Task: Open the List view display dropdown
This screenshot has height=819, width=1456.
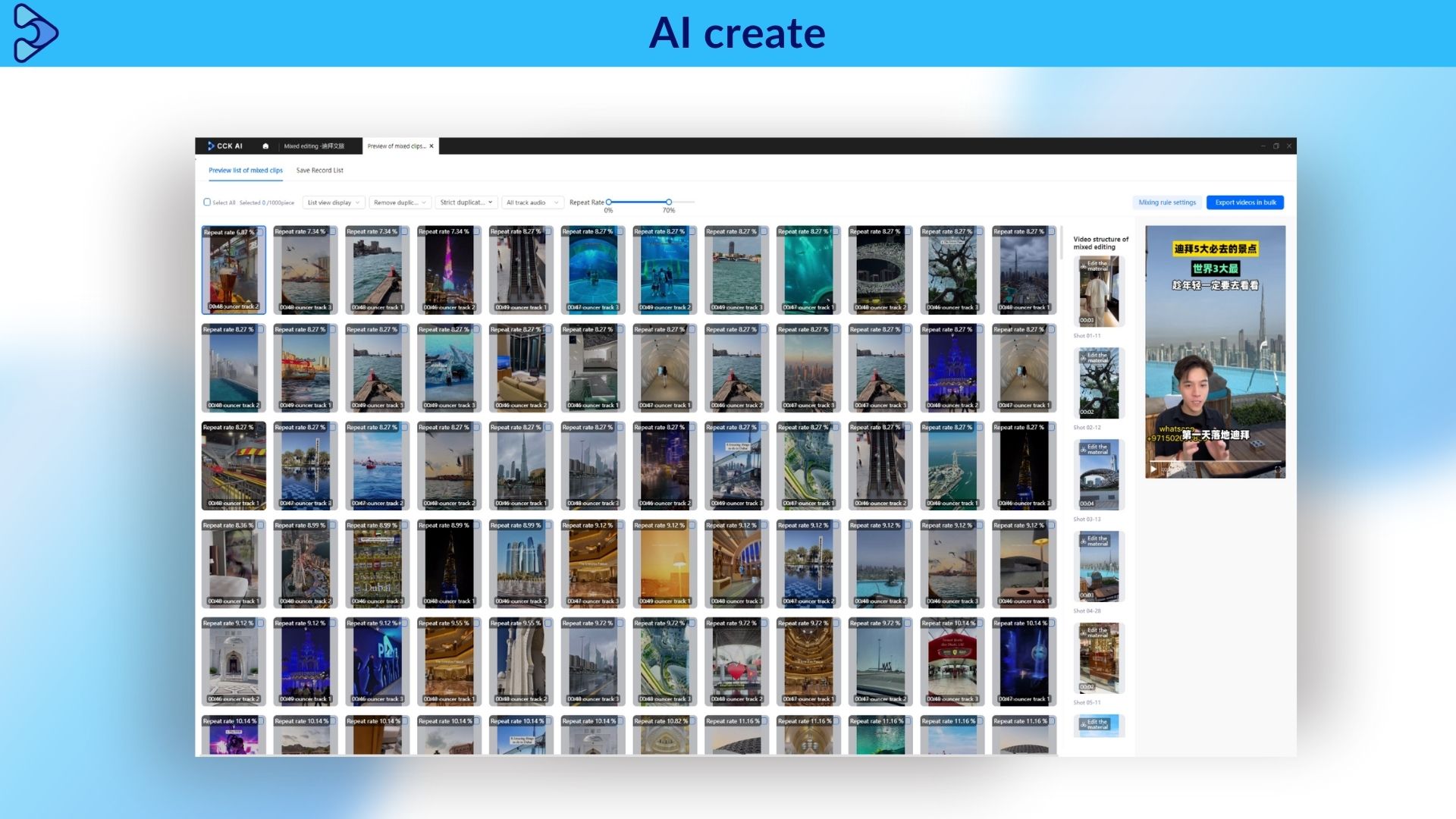Action: tap(334, 202)
